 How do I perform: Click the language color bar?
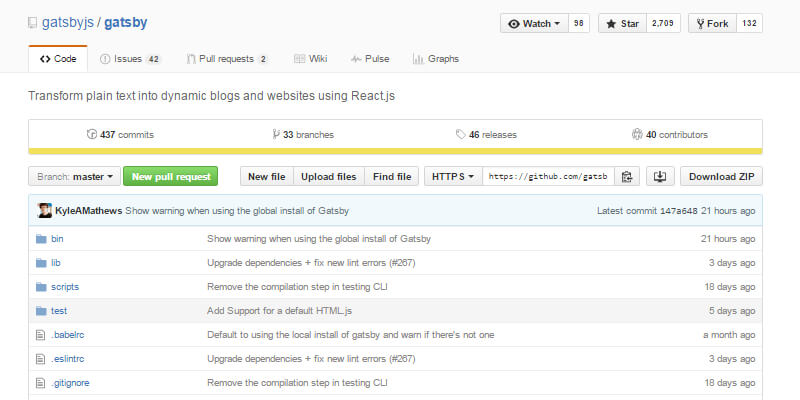(395, 152)
